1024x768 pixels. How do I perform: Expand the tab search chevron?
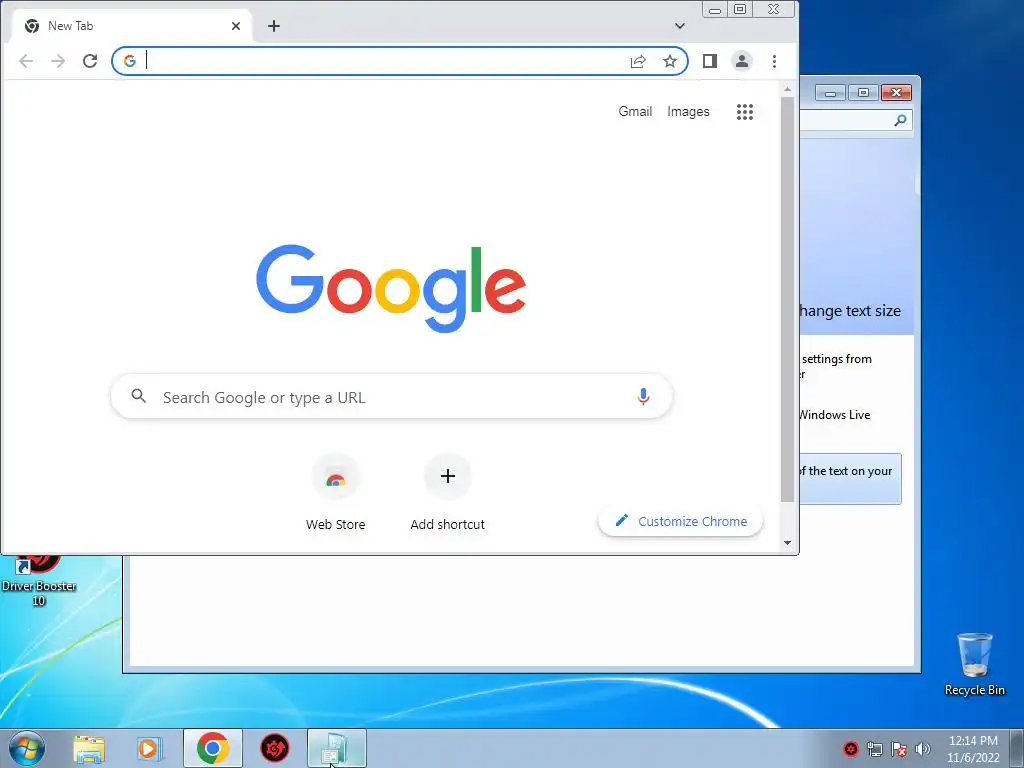(680, 26)
